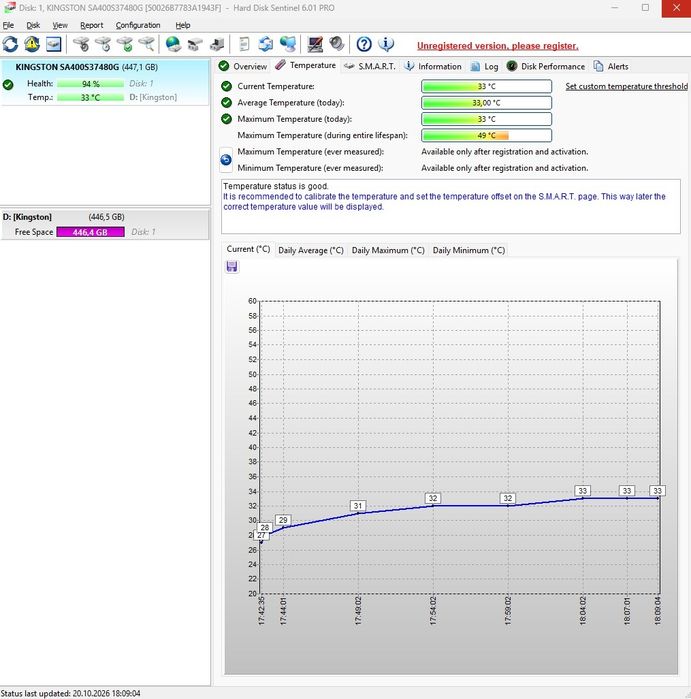Click the blue info bubble icon
This screenshot has width=691, height=699.
pos(386,44)
